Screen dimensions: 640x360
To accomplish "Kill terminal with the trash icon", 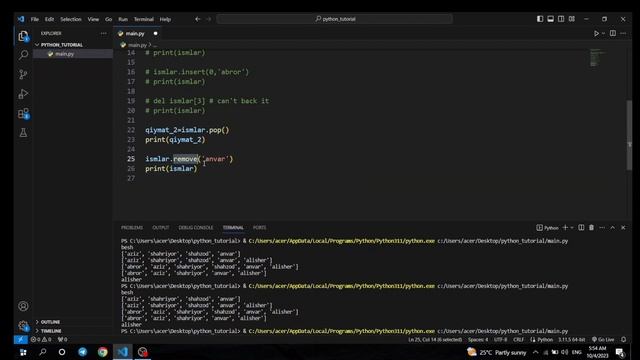I will point(591,227).
